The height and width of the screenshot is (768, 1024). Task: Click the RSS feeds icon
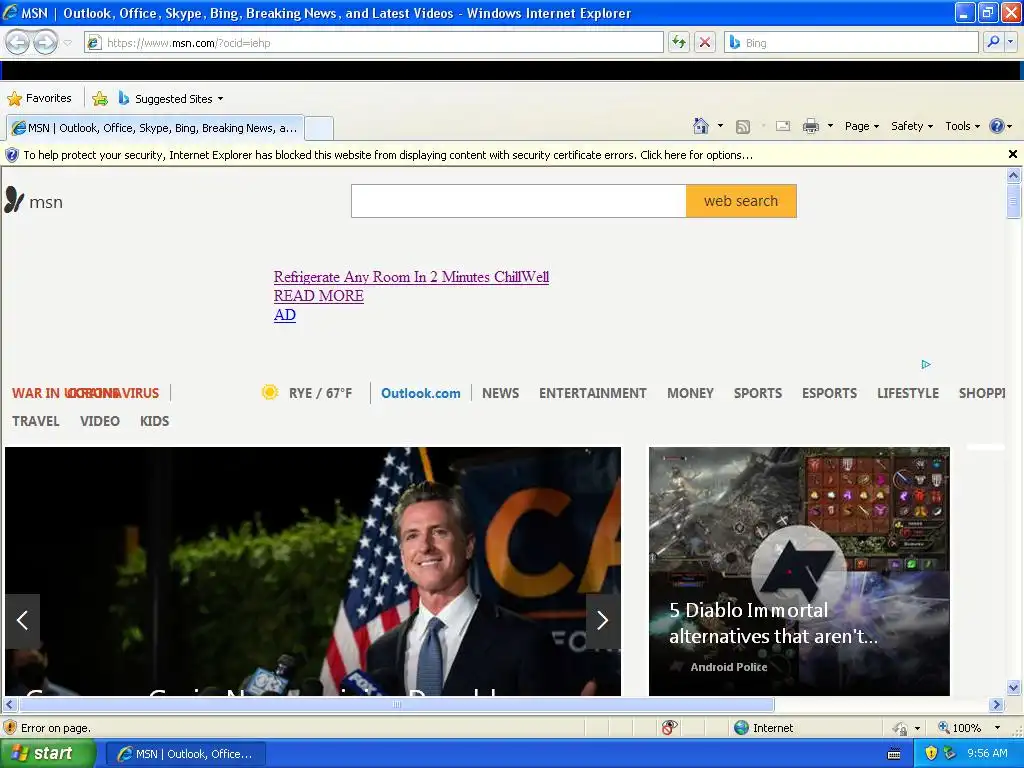[x=743, y=127]
